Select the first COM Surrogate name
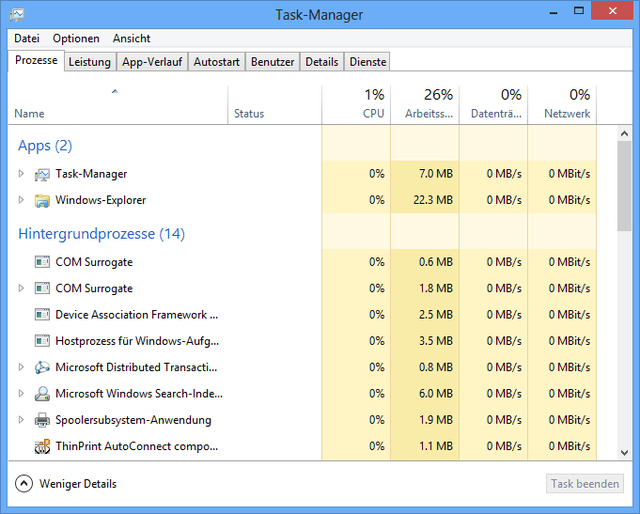Image resolution: width=640 pixels, height=514 pixels. click(94, 262)
